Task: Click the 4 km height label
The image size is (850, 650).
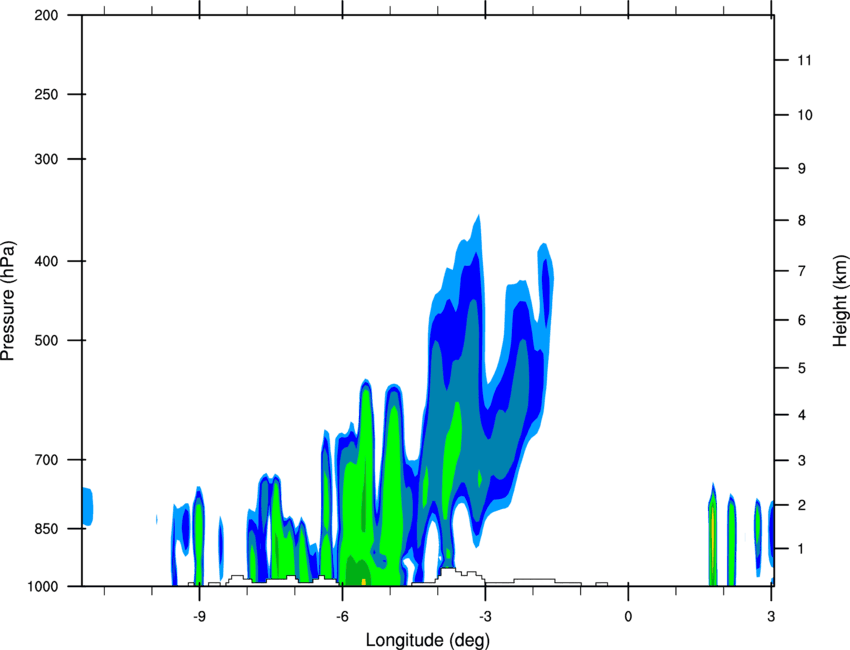Action: pos(802,415)
